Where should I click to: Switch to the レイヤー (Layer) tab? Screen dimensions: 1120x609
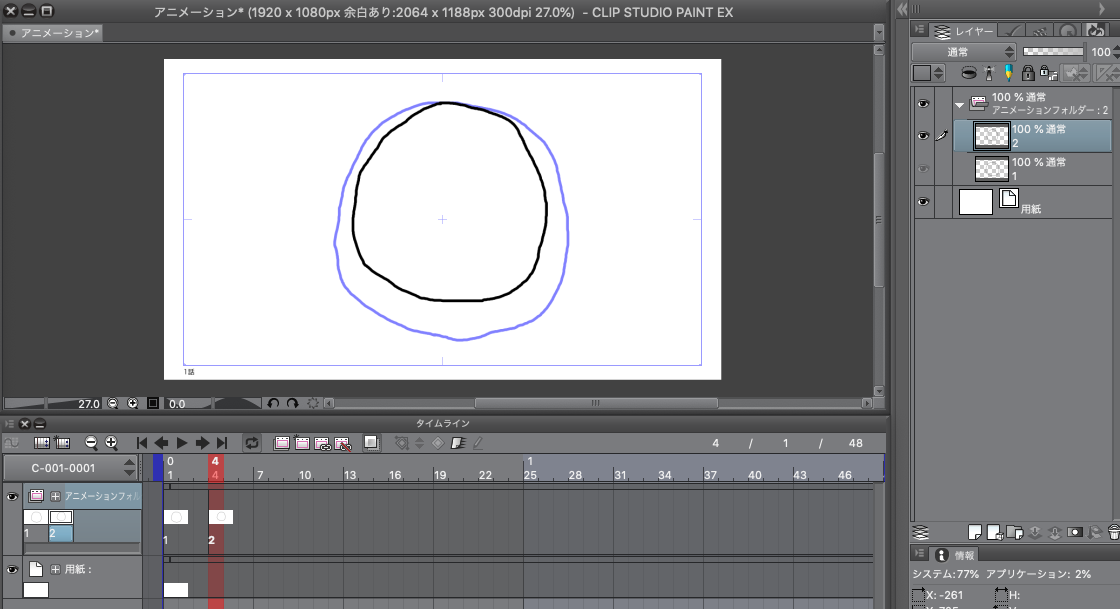coord(962,31)
